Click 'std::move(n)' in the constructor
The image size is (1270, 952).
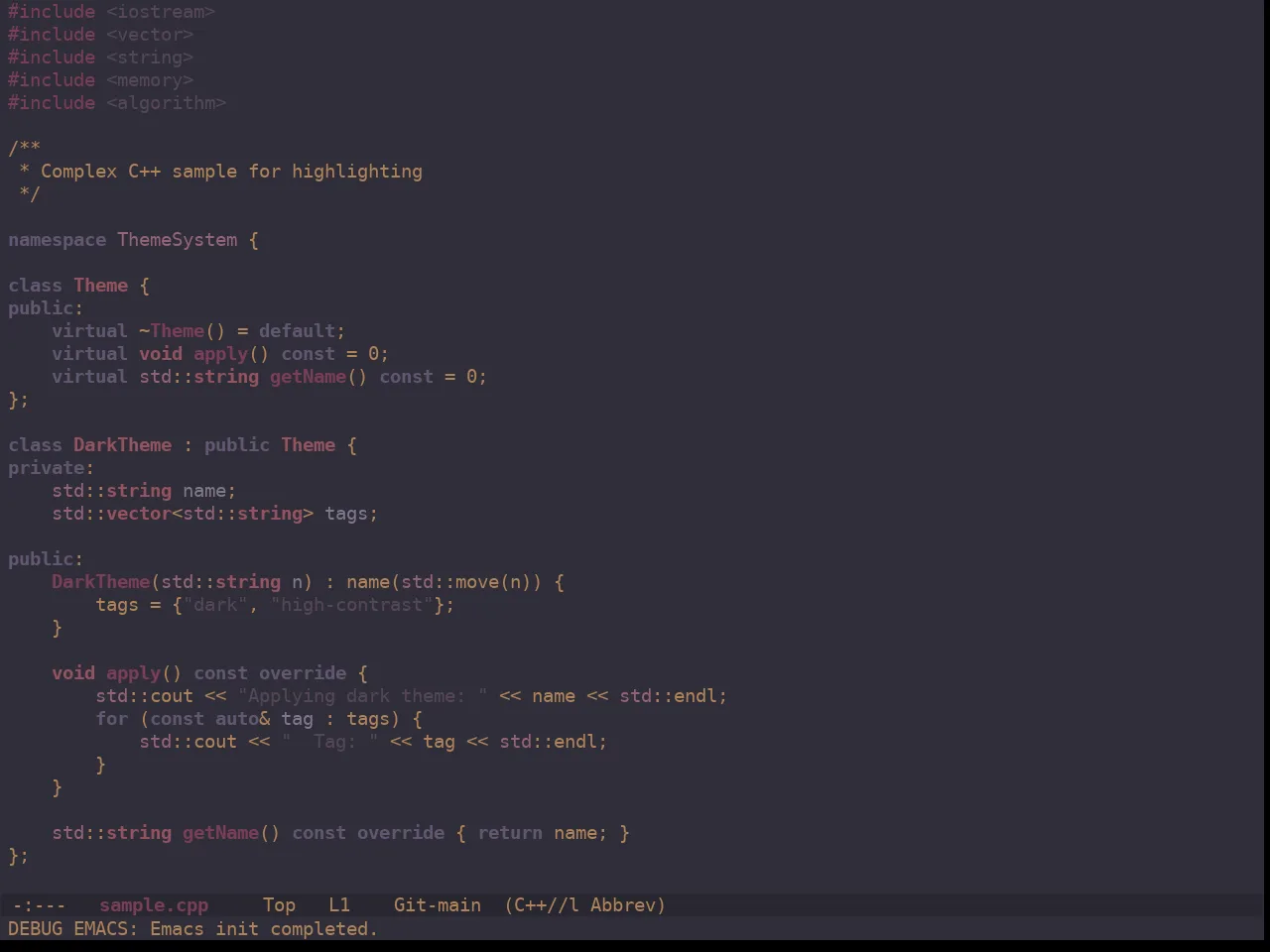466,582
